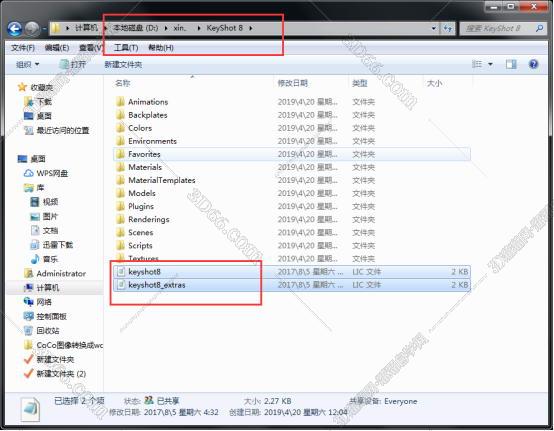The width and height of the screenshot is (554, 431).
Task: Expand the arrow after 本地磁盘 (D:) in path
Action: [x=166, y=28]
